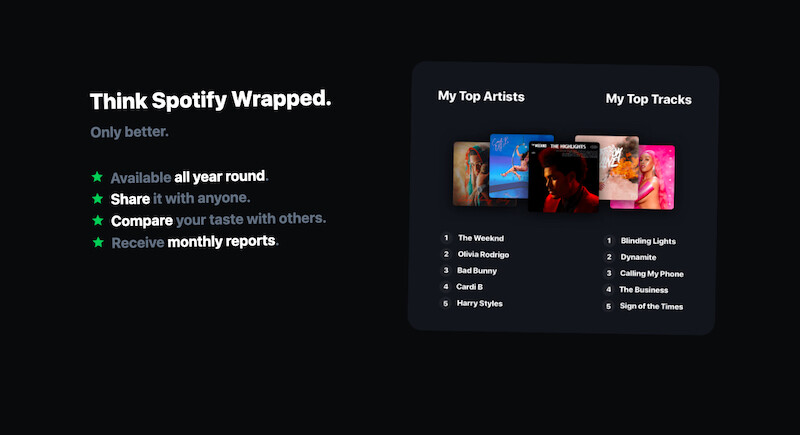
Task: Select the number 5 badge beside Sign of the Times
Action: (x=608, y=306)
